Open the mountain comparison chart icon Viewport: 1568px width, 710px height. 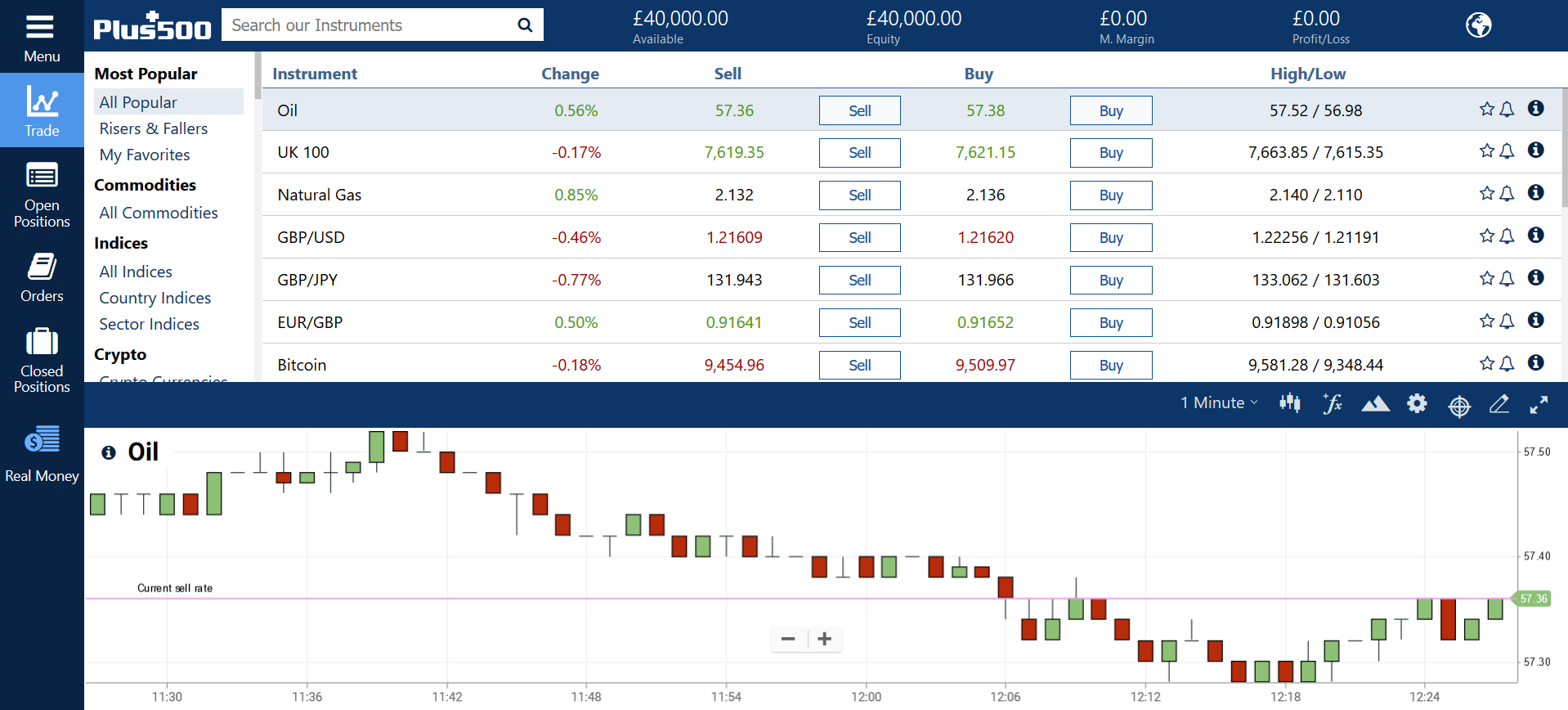[x=1375, y=403]
